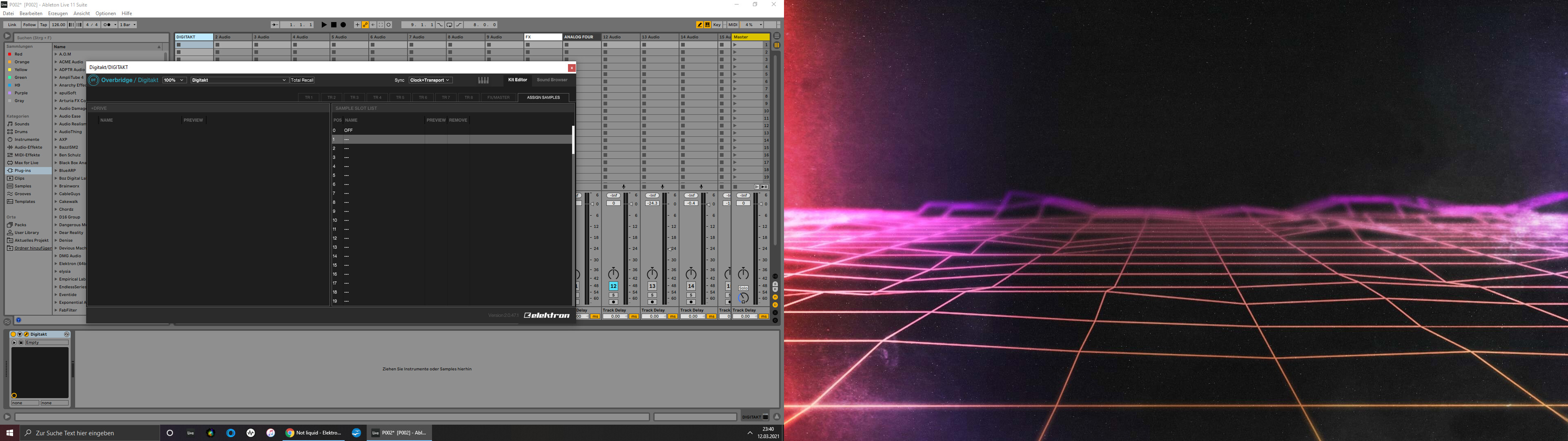This screenshot has width=1568, height=441.
Task: Open the 1 Bar quantization dropdown
Action: point(127,25)
